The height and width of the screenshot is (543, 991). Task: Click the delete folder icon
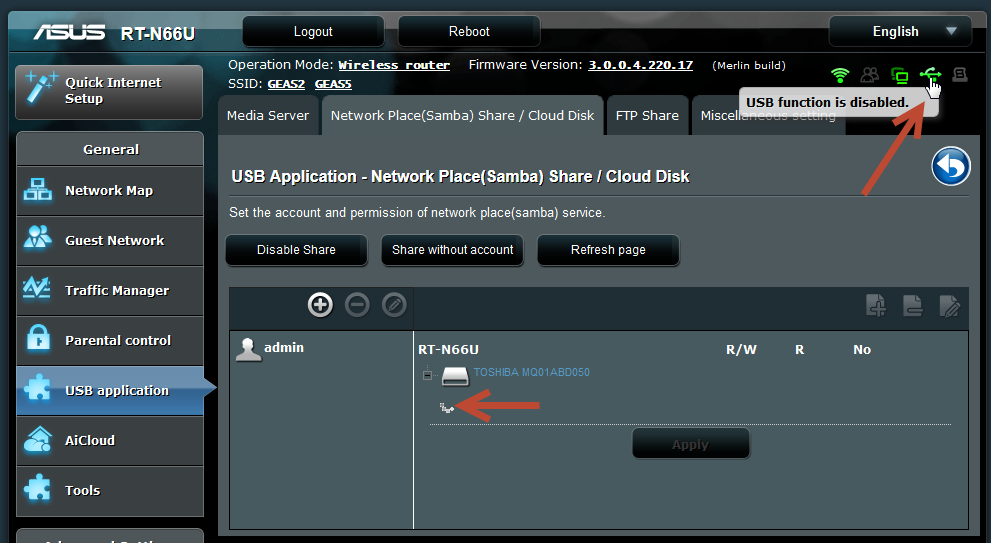tap(913, 305)
